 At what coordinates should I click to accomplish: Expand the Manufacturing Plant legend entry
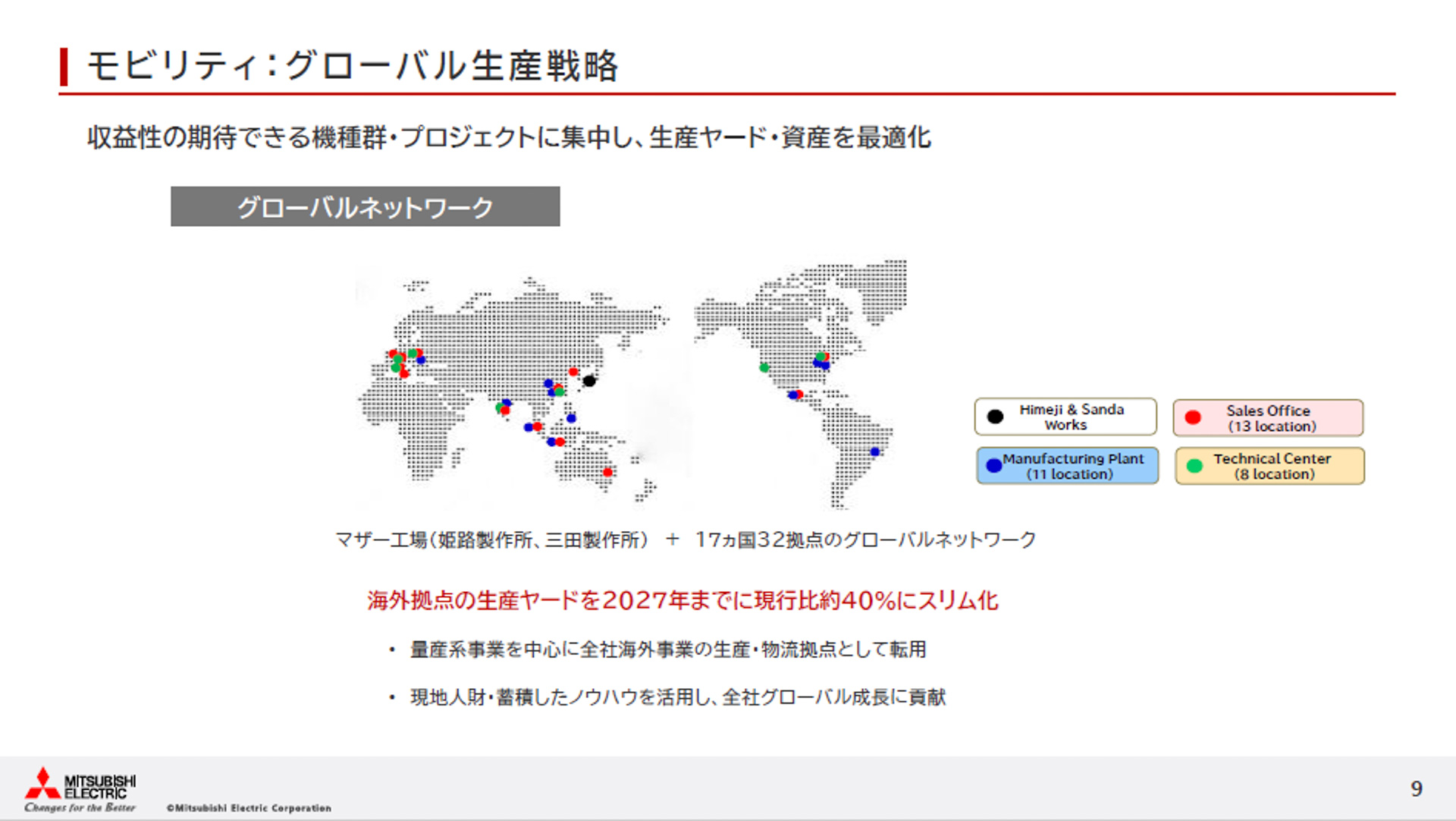click(1068, 466)
